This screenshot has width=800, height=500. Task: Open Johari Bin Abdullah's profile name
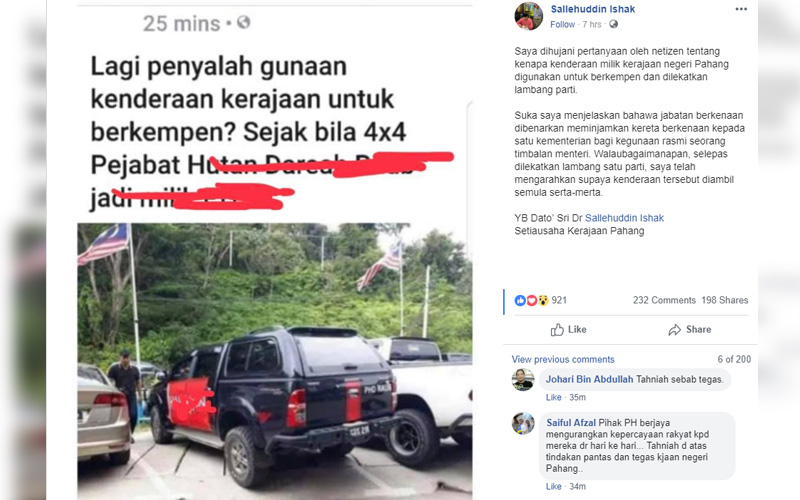589,379
